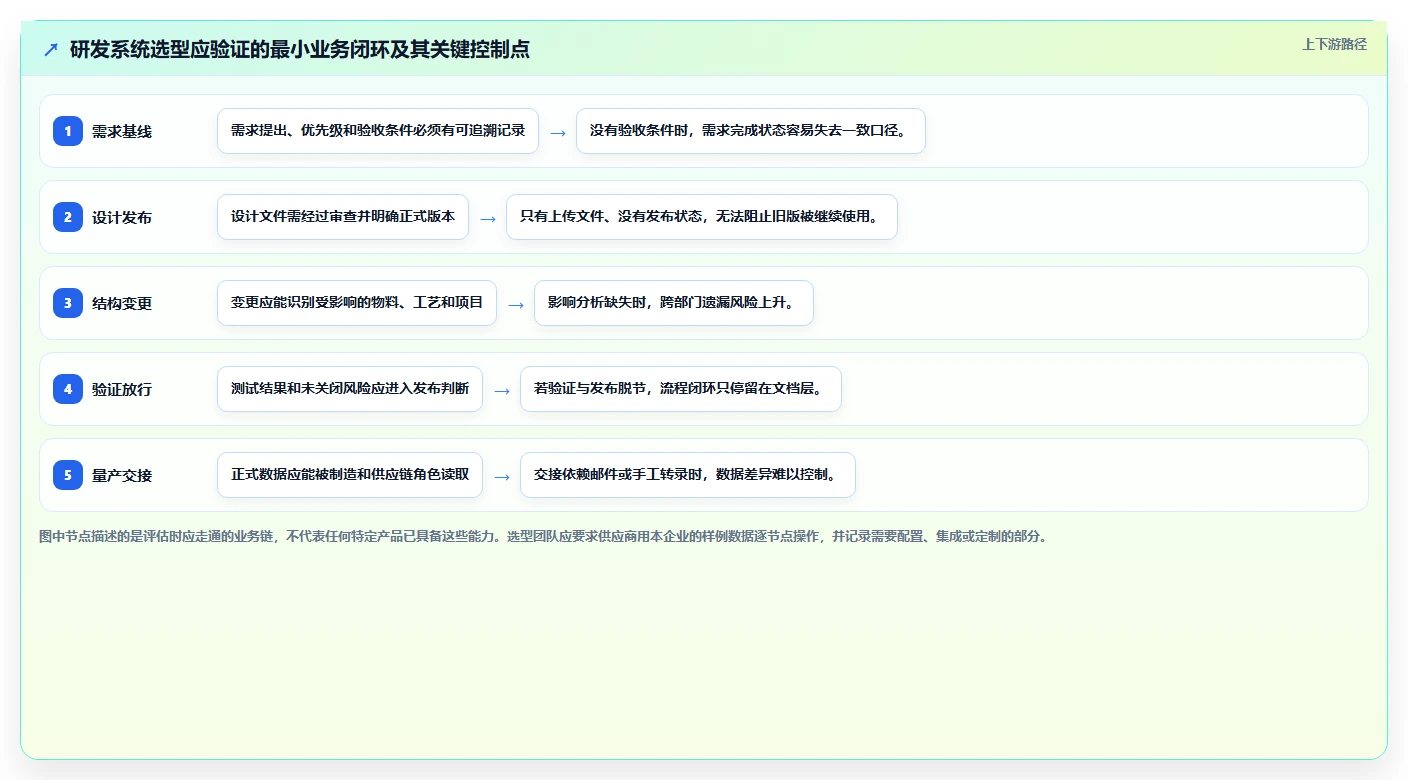Click box 交接依赖邮件或手工转录时，数据差异难以控制
1408x780 pixels.
688,475
